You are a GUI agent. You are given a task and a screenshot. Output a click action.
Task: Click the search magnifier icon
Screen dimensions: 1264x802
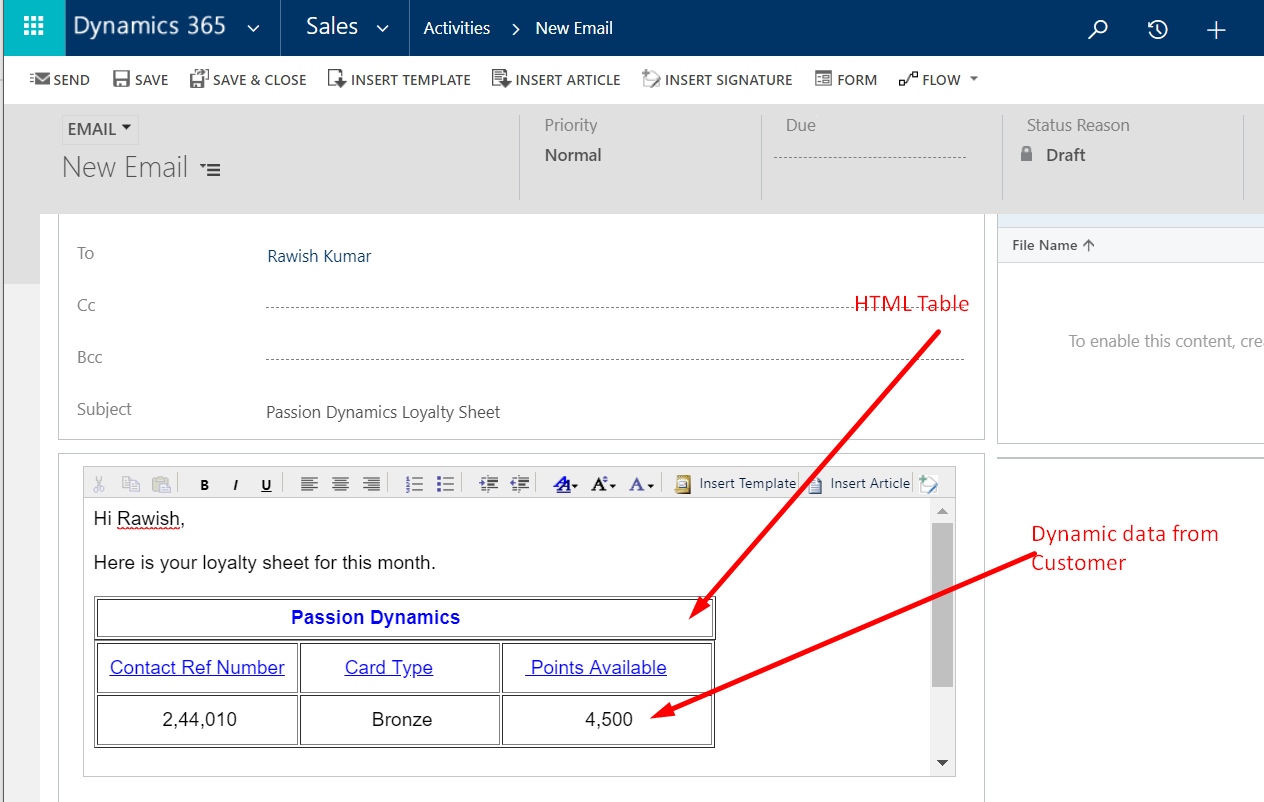coord(1098,29)
